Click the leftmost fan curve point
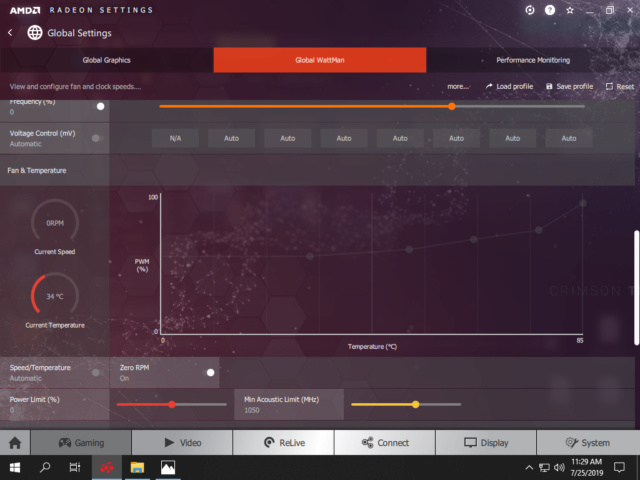640x480 pixels. pyautogui.click(x=310, y=256)
